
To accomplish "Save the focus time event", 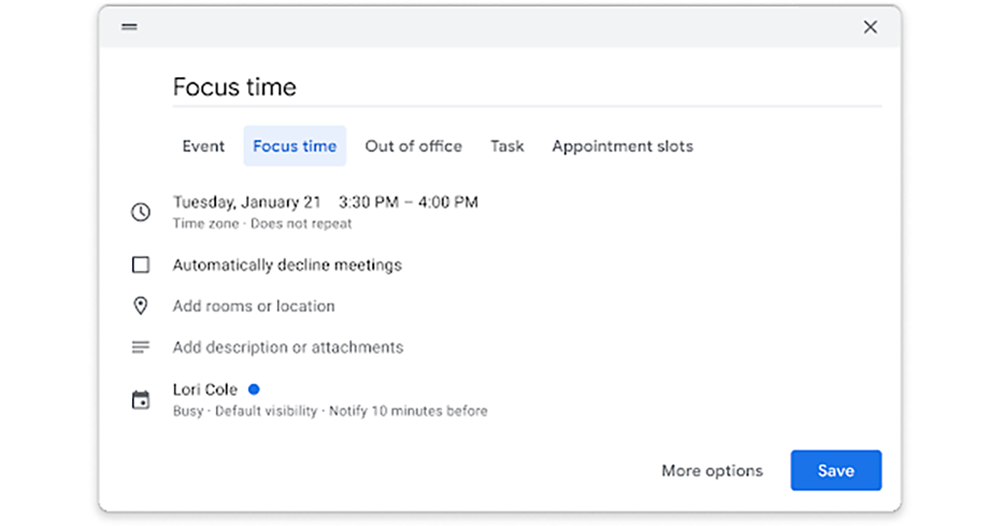I will click(x=836, y=471).
